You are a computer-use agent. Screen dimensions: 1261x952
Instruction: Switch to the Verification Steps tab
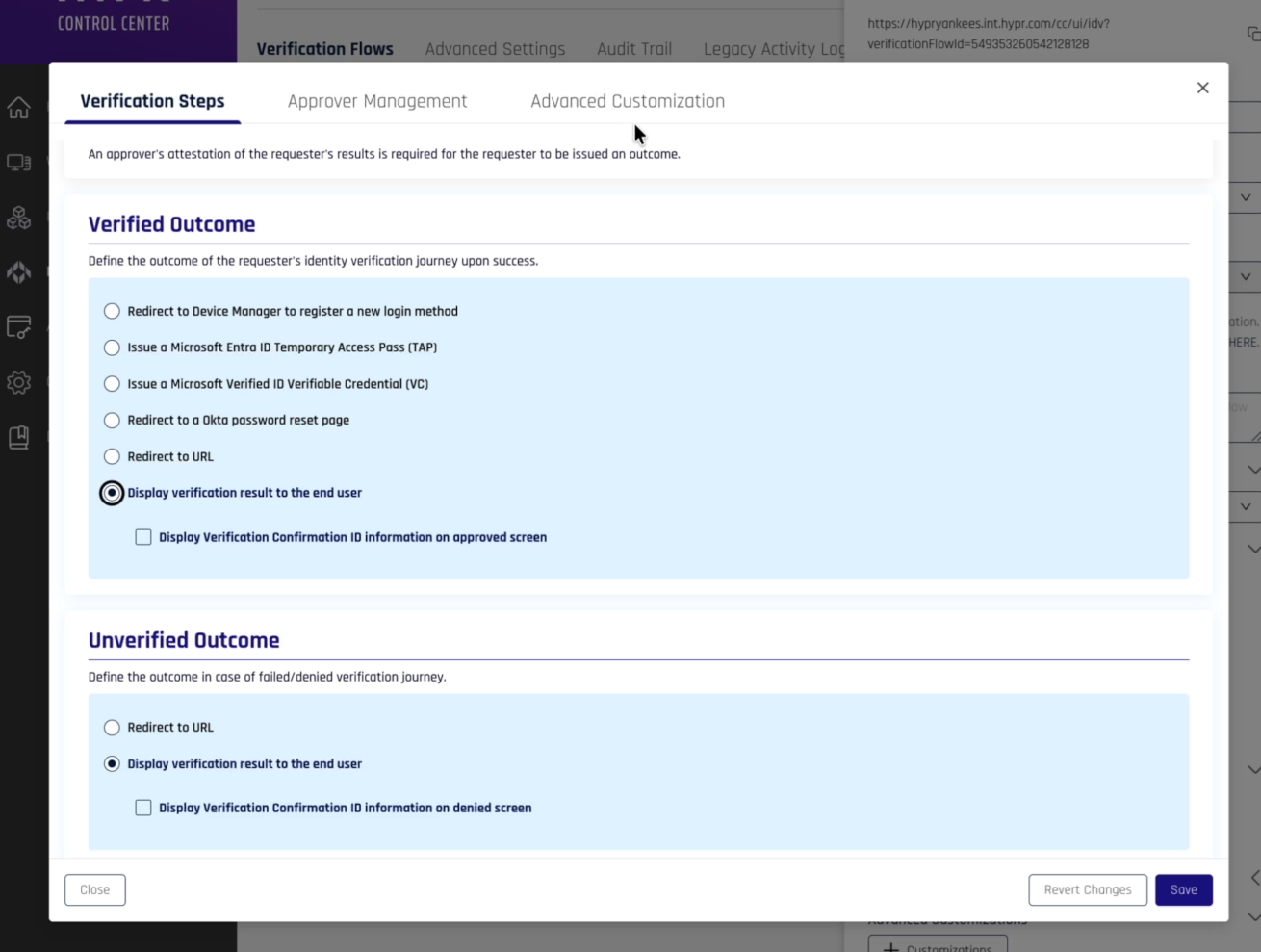tap(152, 101)
